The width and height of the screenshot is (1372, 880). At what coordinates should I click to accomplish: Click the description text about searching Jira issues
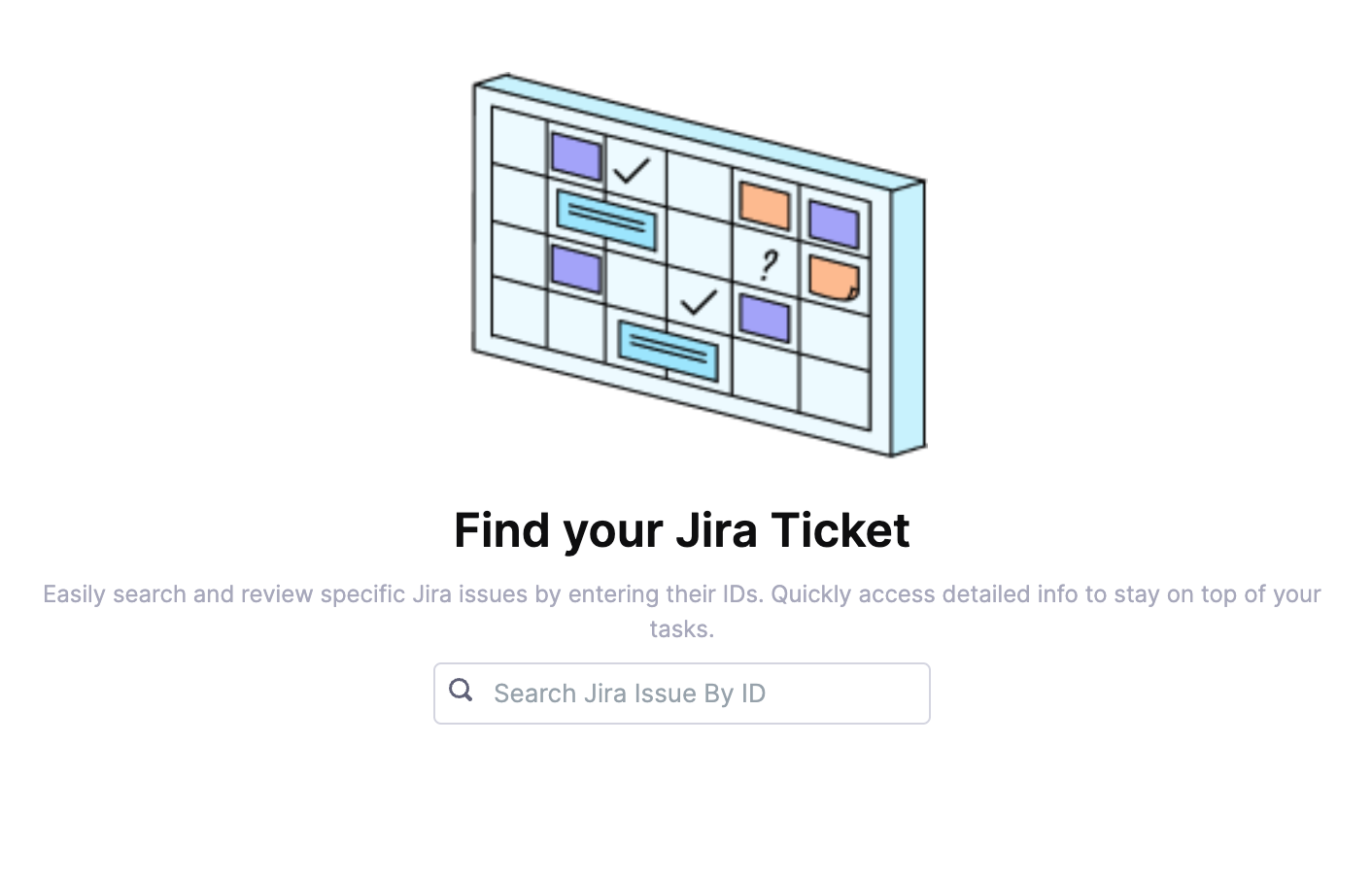[x=682, y=611]
